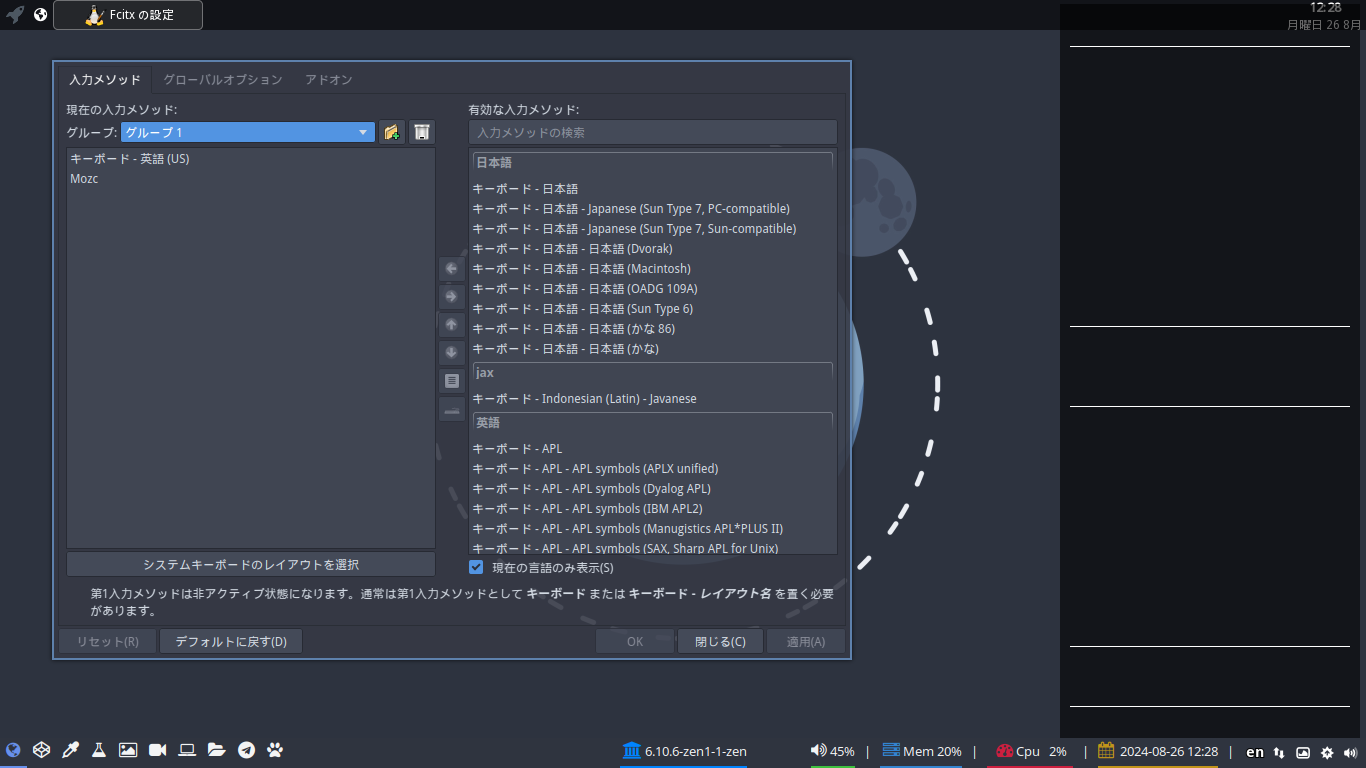Viewport: 1366px width, 768px height.
Task: Select APL symbols (Manugistics APL*PLUS II) entry
Action: tap(652, 528)
